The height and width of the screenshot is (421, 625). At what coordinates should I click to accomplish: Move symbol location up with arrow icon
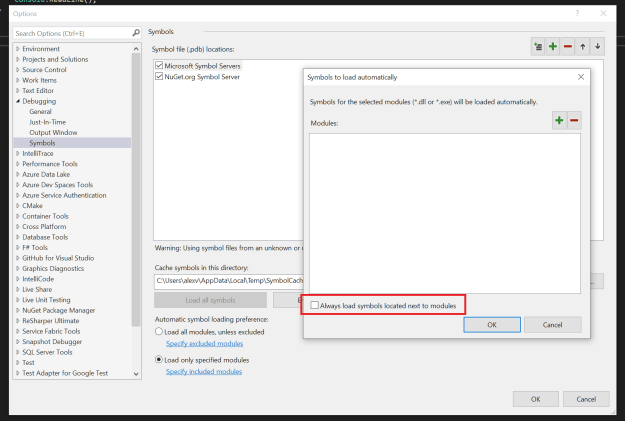tap(583, 47)
